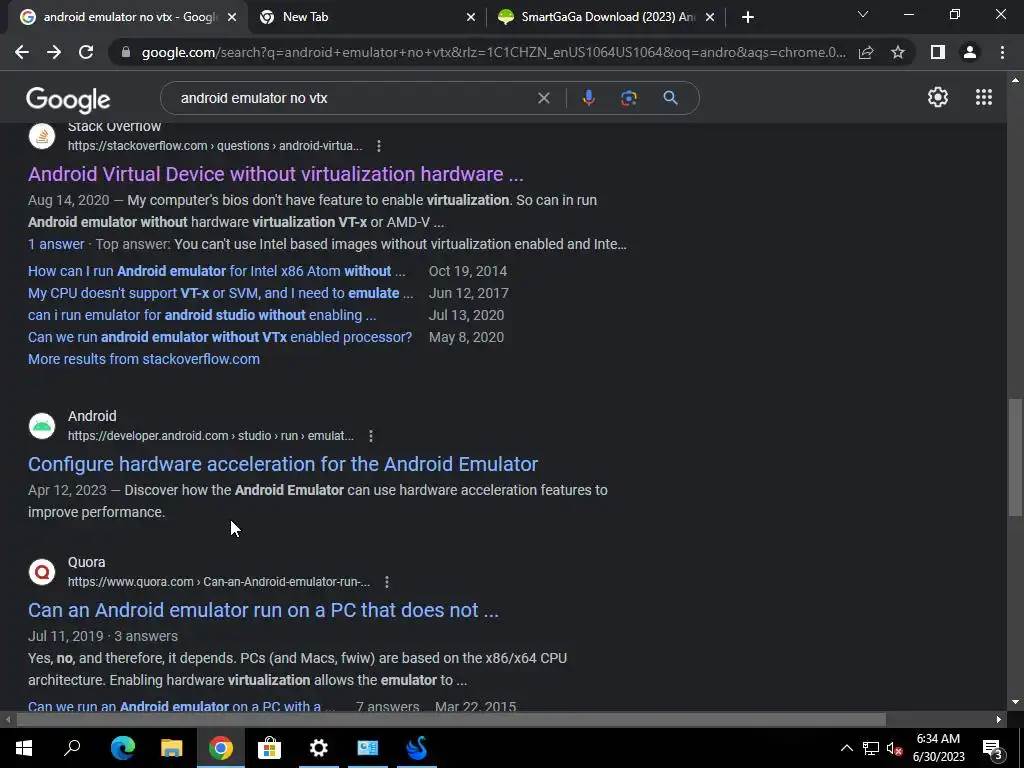Open the tab search chevron

point(863,14)
